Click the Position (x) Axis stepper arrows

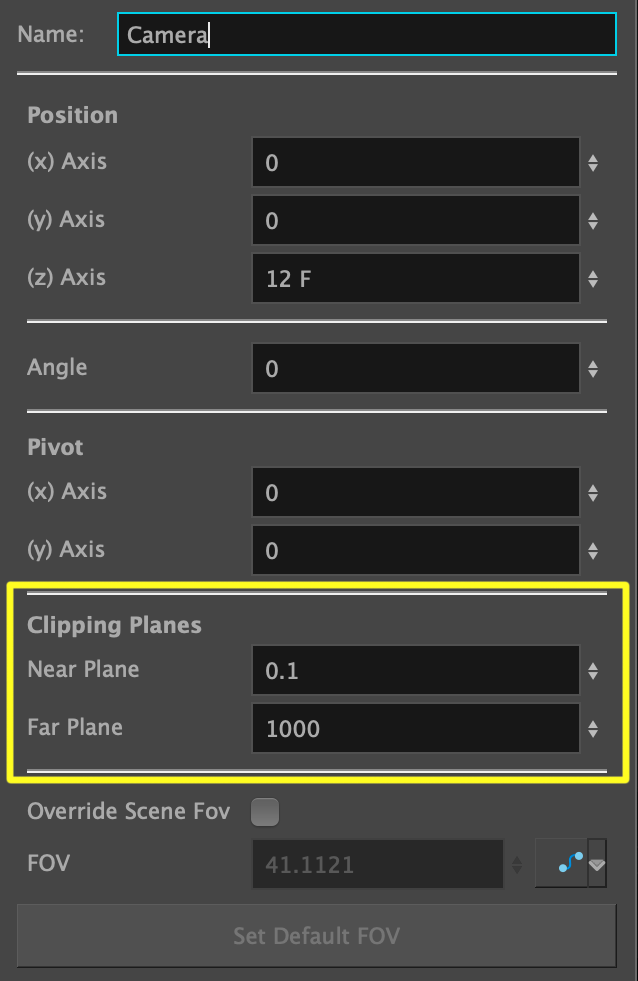(x=593, y=164)
